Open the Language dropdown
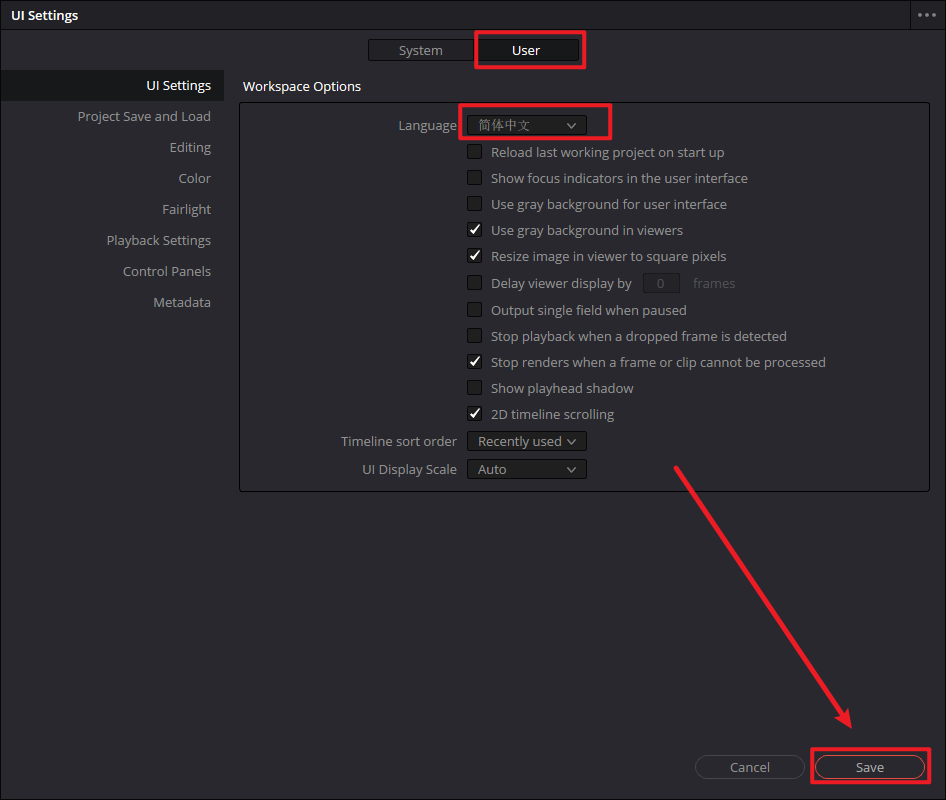 click(527, 125)
